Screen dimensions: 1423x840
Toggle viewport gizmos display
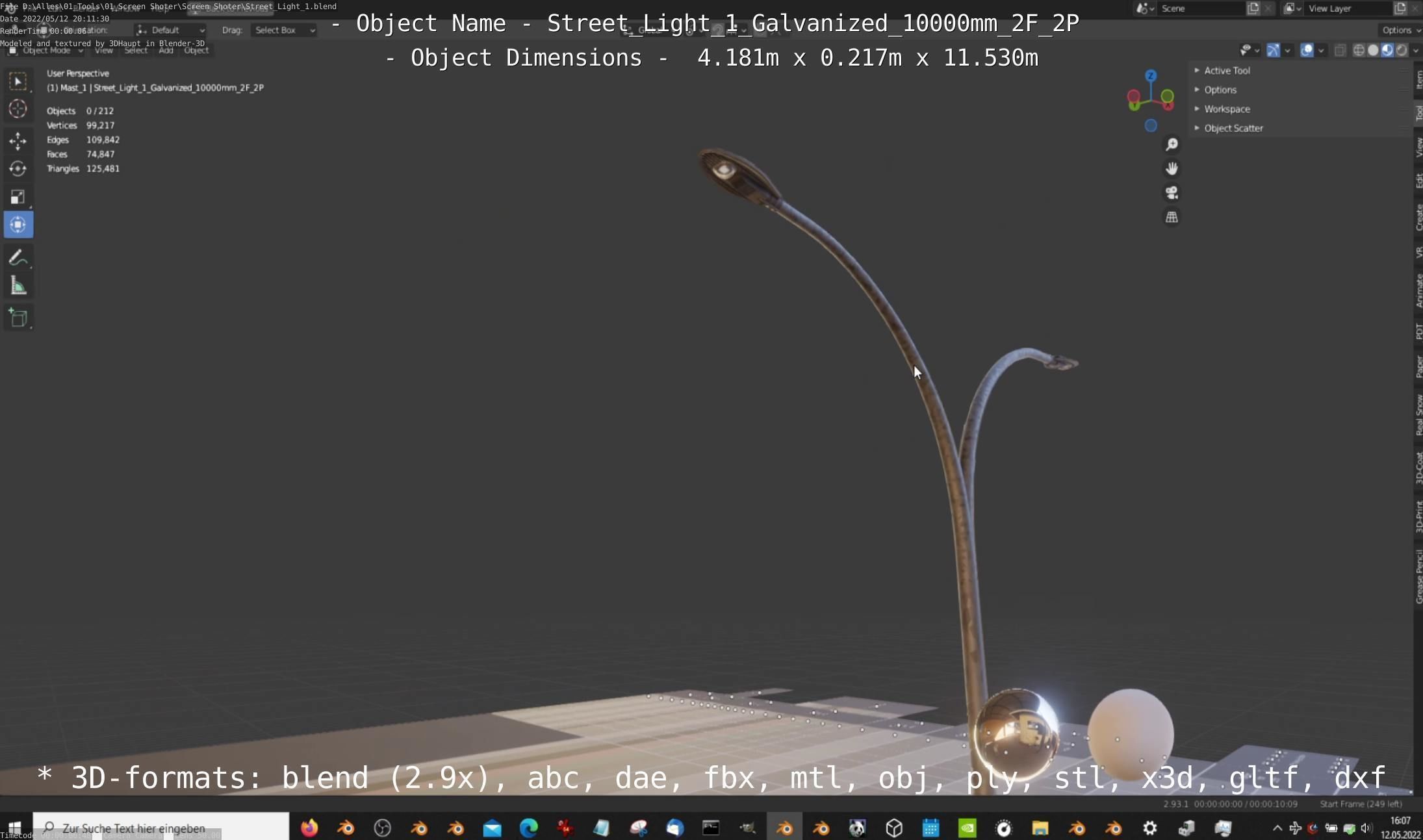(1274, 50)
